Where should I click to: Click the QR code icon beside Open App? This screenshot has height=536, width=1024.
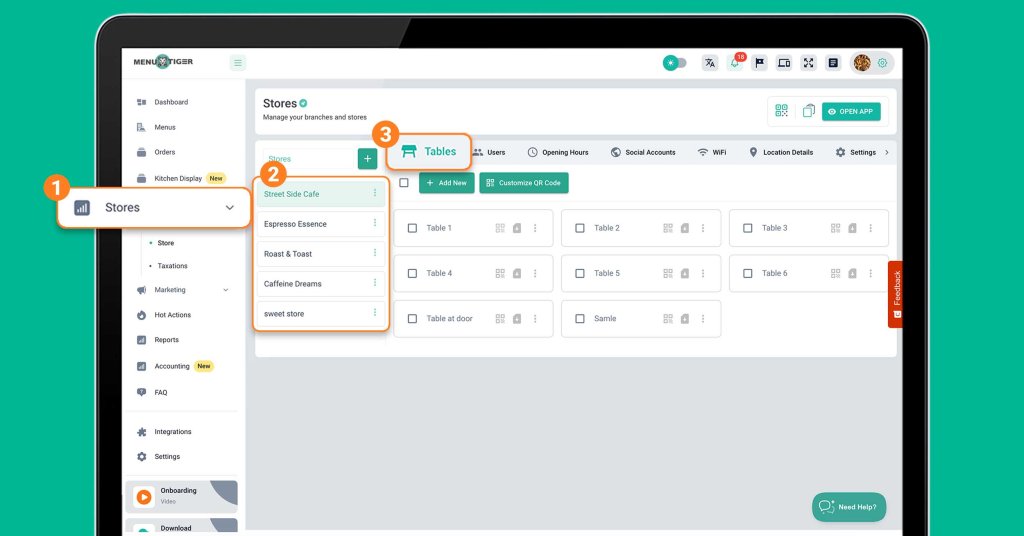[x=782, y=111]
